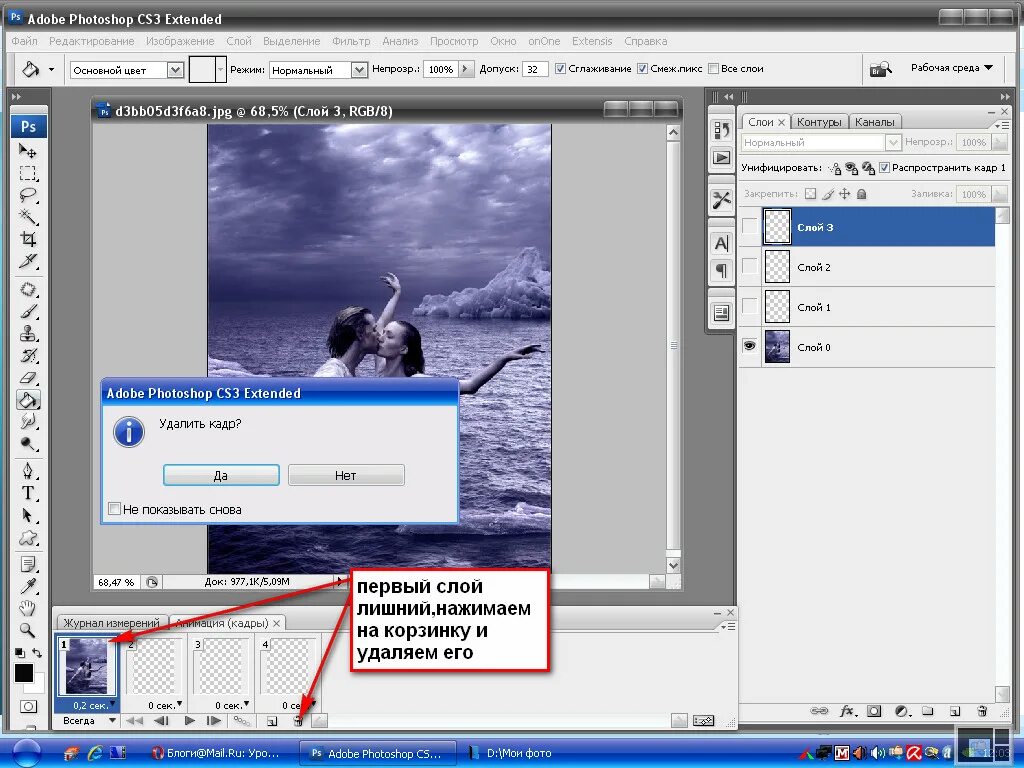Select the Horizontal Type tool

click(27, 493)
